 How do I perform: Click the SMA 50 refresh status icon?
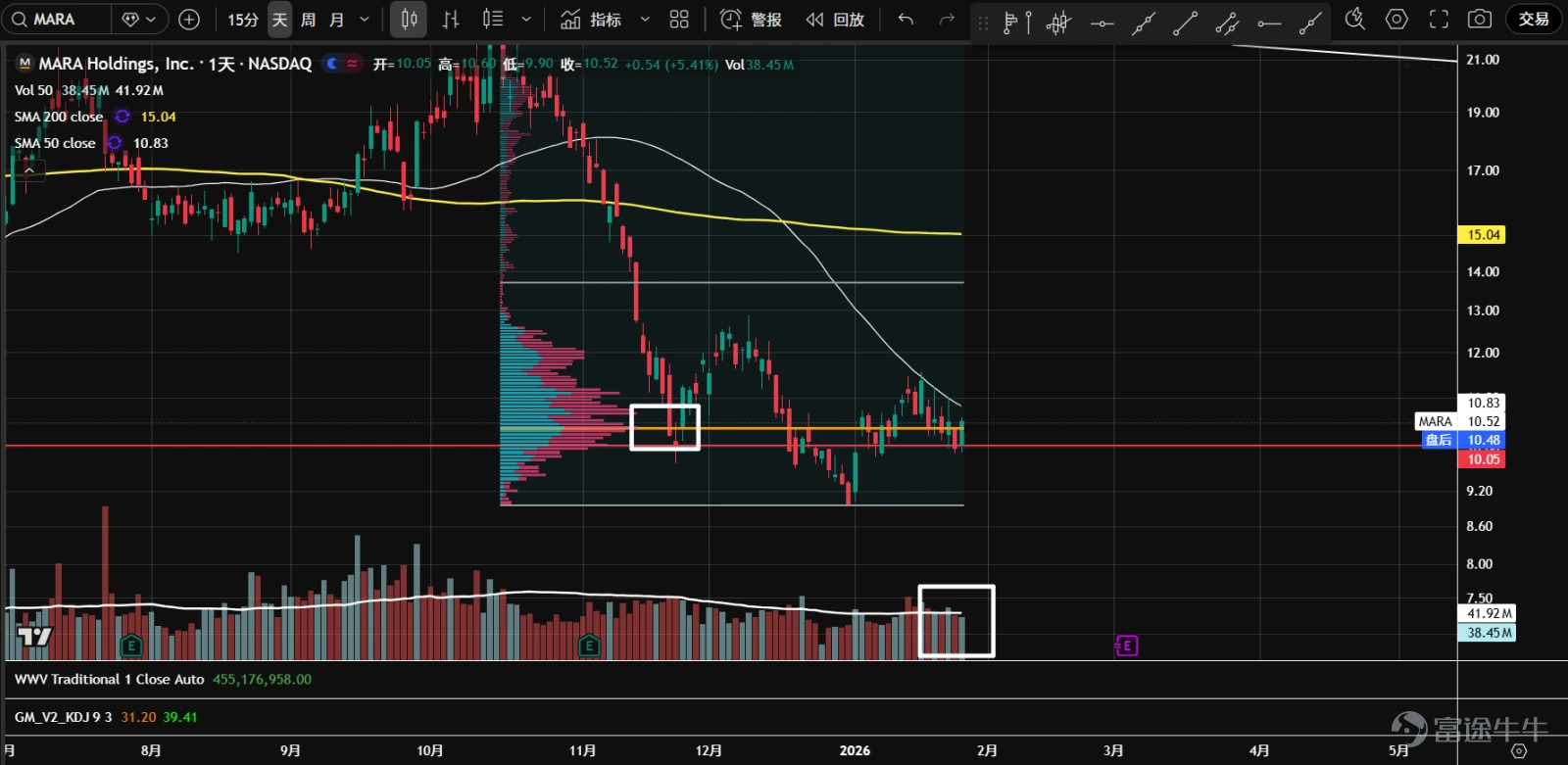pyautogui.click(x=115, y=143)
